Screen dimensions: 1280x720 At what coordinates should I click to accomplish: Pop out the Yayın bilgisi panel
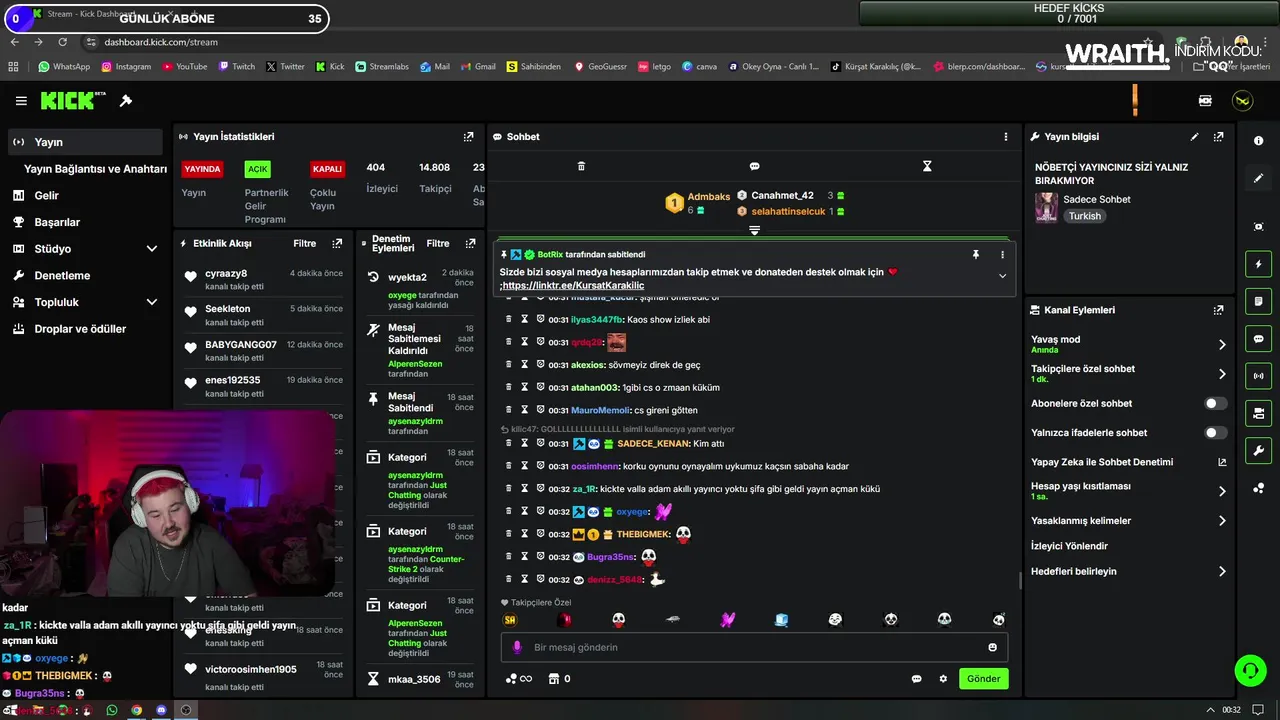tap(1218, 137)
